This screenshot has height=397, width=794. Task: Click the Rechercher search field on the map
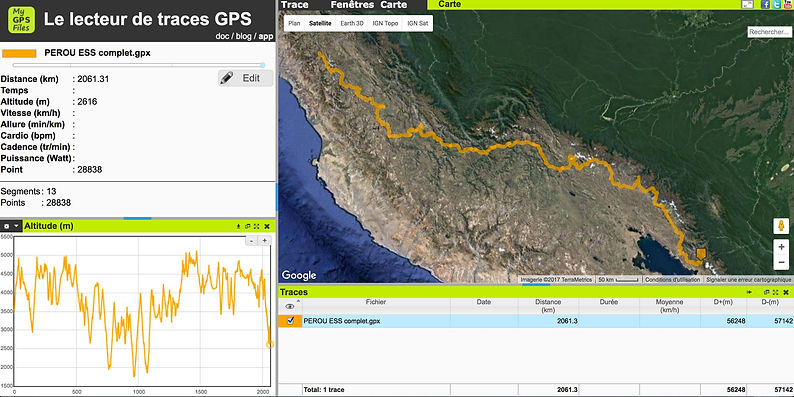click(770, 32)
